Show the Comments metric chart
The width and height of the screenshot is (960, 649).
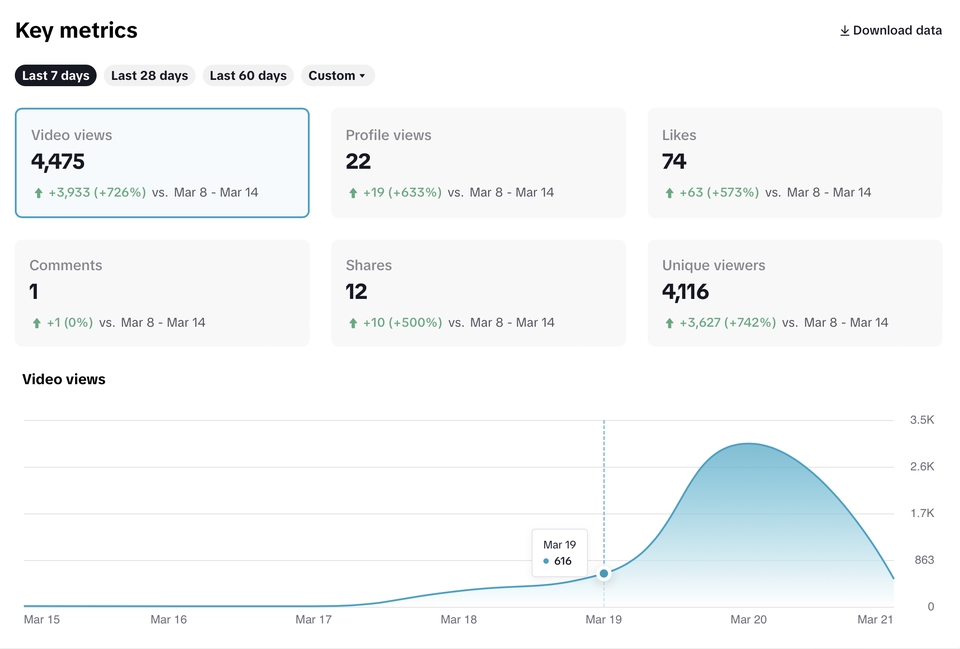tap(162, 293)
